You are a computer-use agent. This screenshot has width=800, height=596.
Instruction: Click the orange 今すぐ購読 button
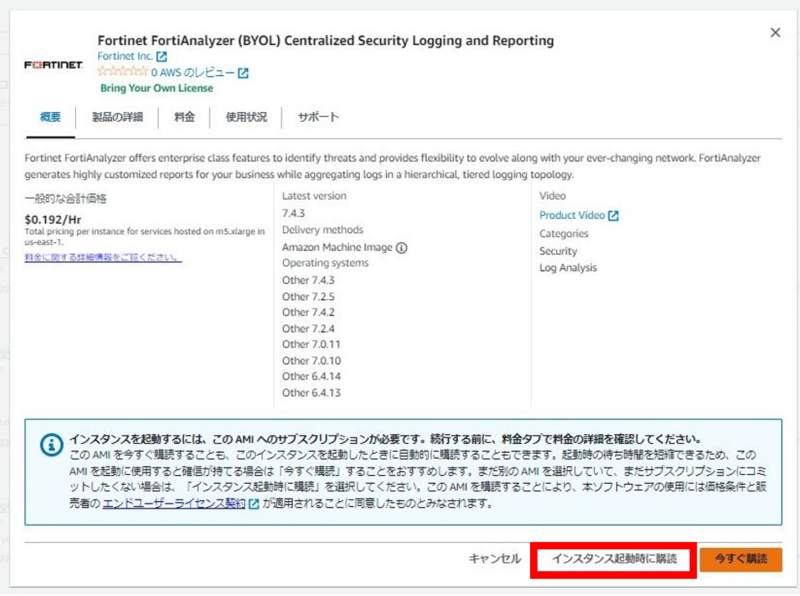click(x=741, y=559)
